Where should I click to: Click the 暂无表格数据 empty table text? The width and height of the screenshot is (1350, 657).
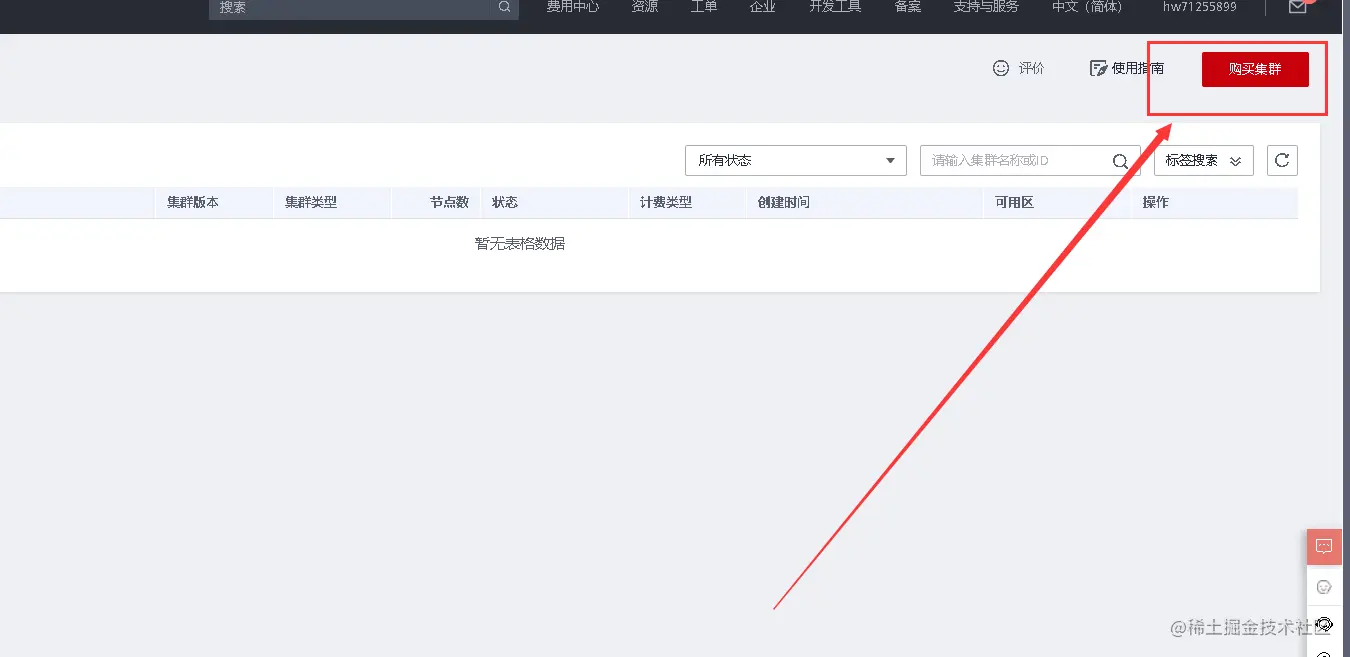(x=520, y=243)
